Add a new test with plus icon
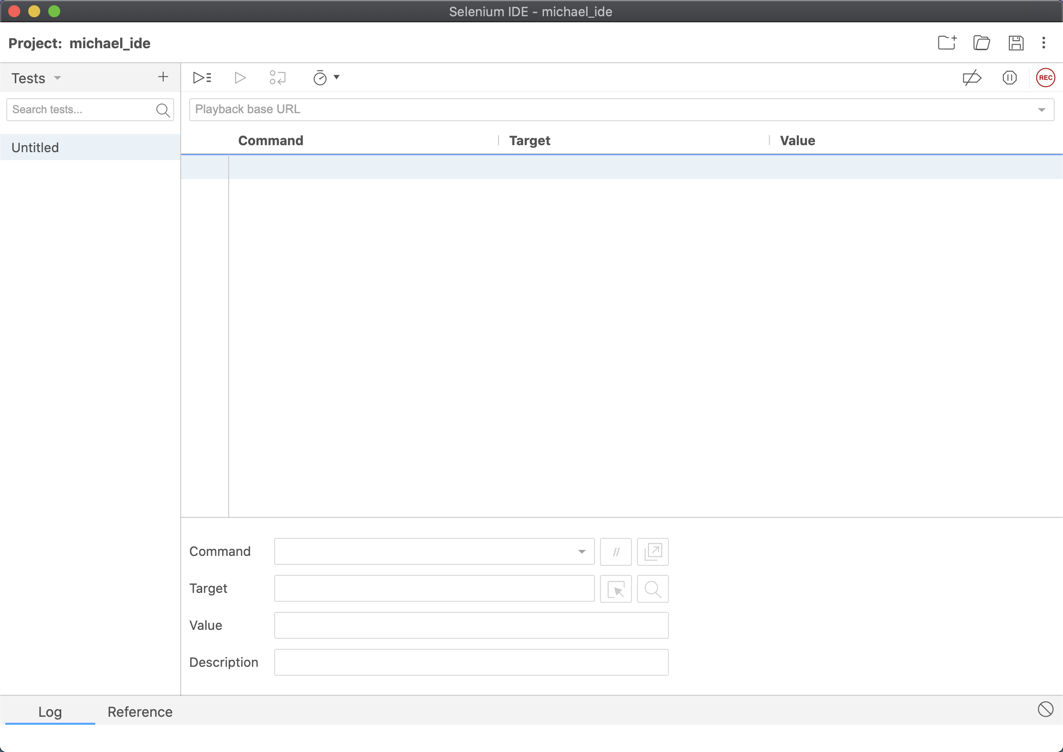 163,77
